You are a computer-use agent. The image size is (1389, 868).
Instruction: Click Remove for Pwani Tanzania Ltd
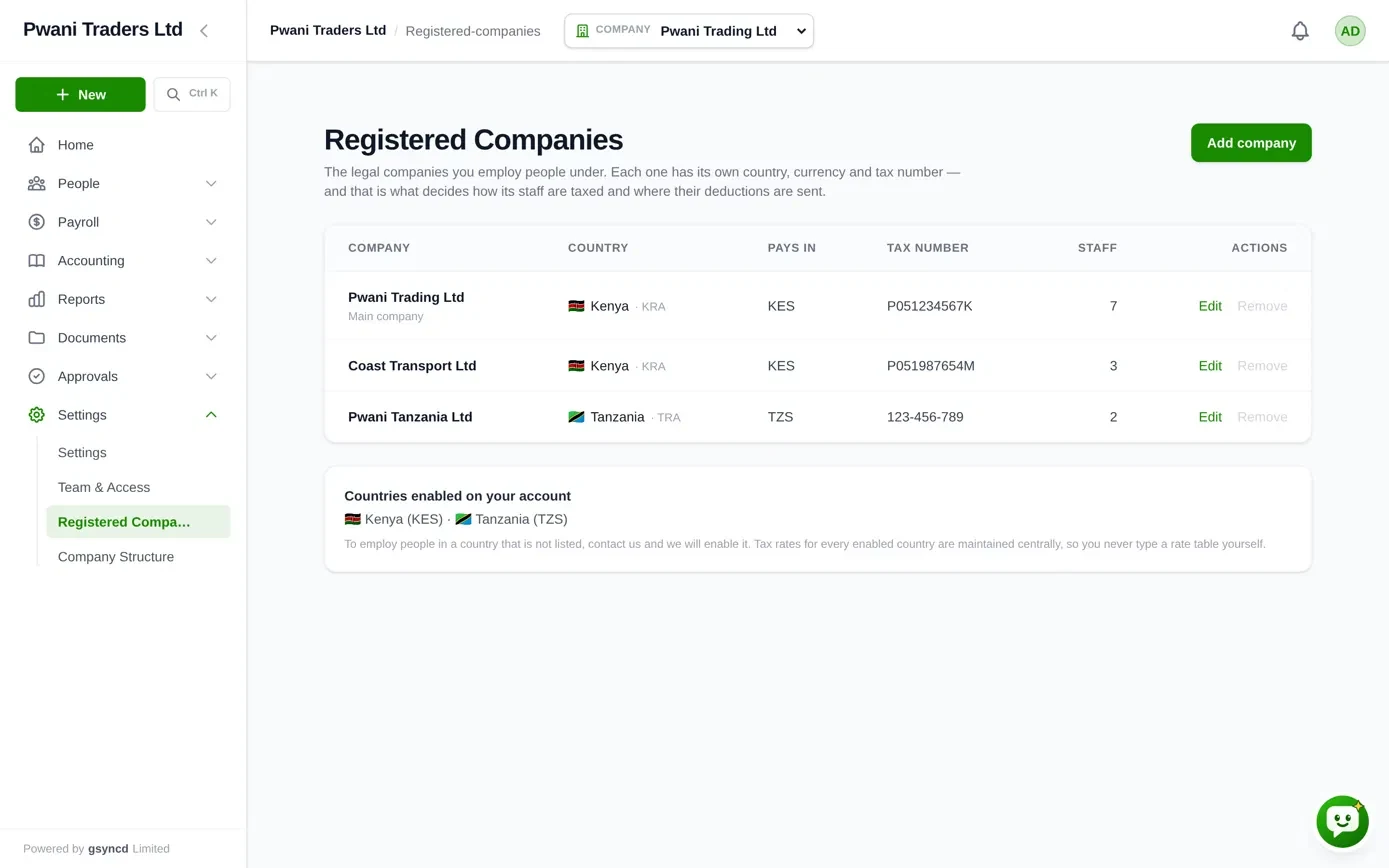pyautogui.click(x=1262, y=417)
